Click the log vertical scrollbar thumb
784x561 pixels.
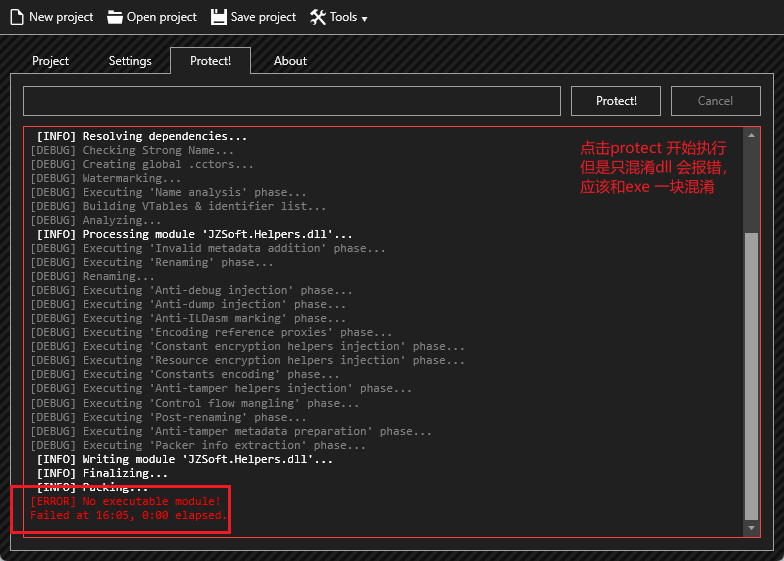[752, 376]
